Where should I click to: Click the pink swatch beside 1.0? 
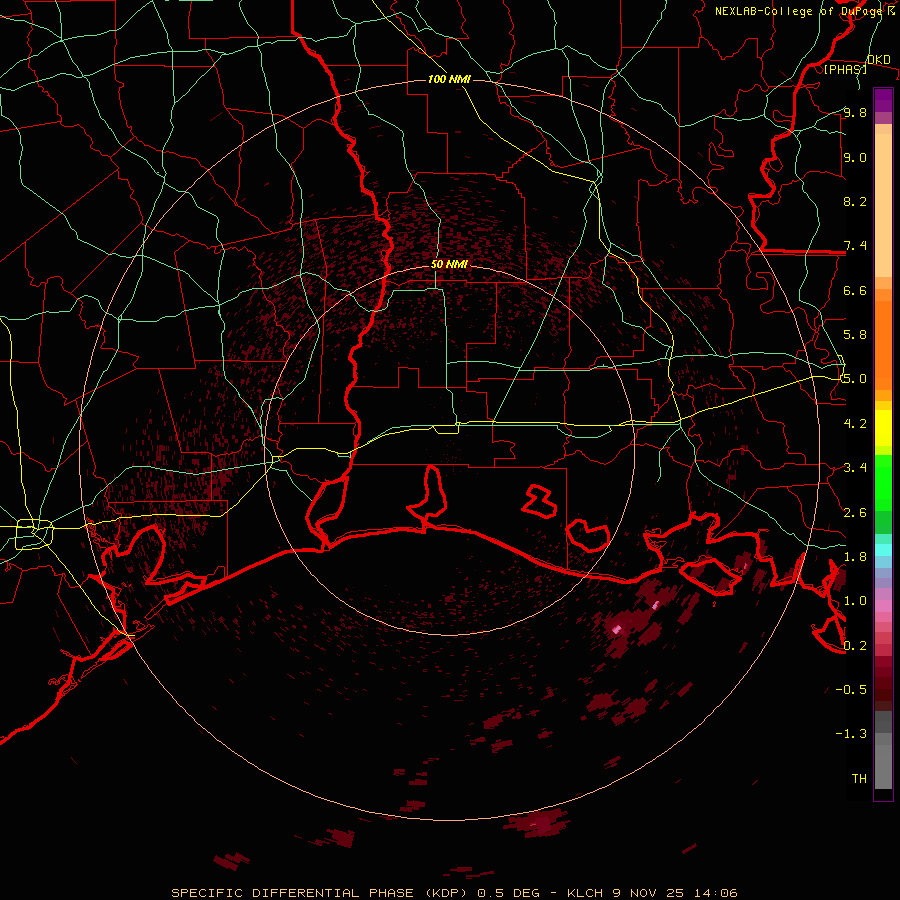883,606
